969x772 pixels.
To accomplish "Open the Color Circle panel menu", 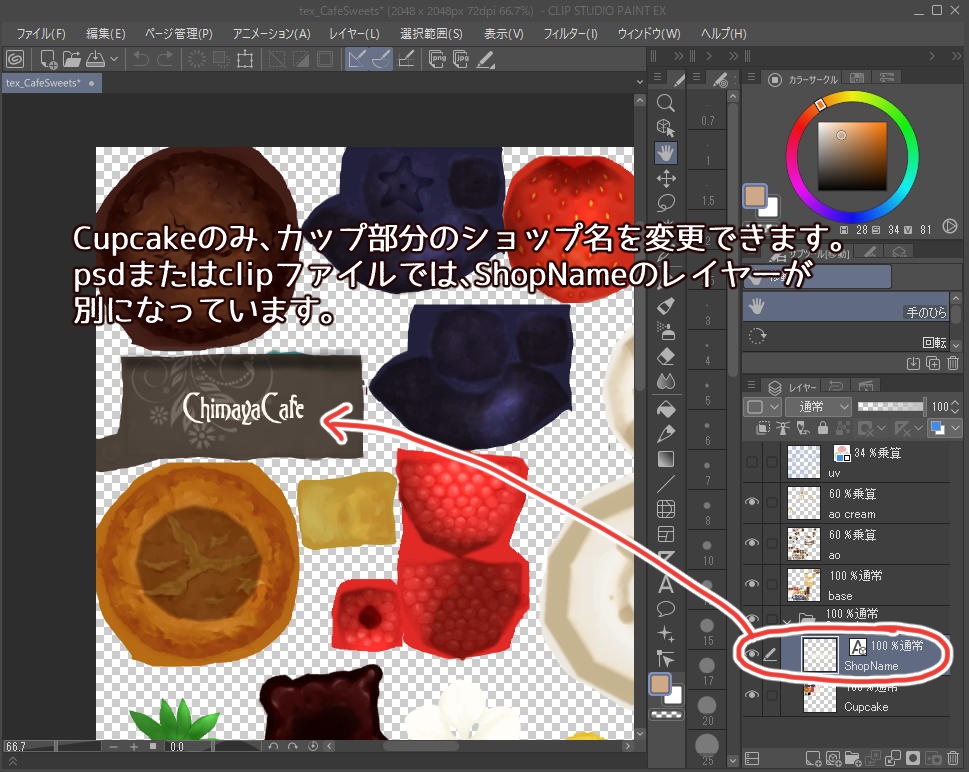I will (x=751, y=77).
